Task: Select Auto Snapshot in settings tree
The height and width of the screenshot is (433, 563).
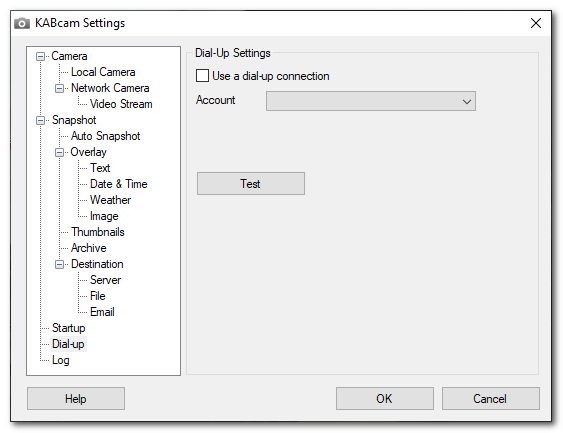Action: click(x=106, y=136)
